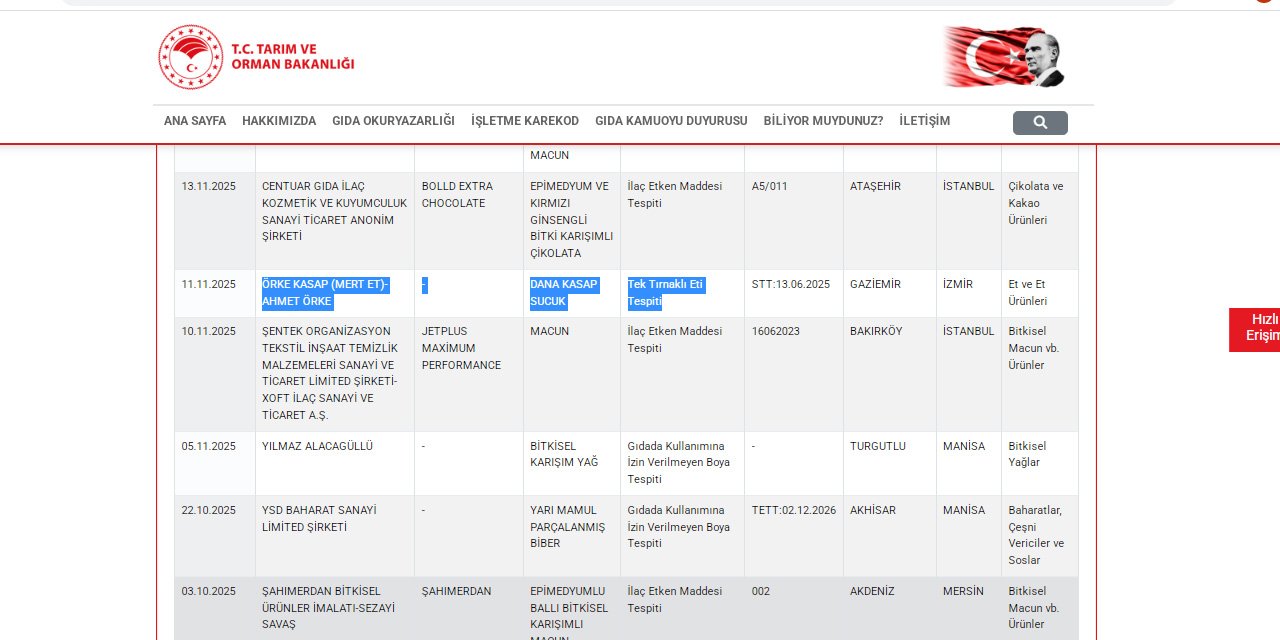Click the Tek Tırnaklı Eti Tespiti cell
1280x640 pixels.
click(665, 293)
